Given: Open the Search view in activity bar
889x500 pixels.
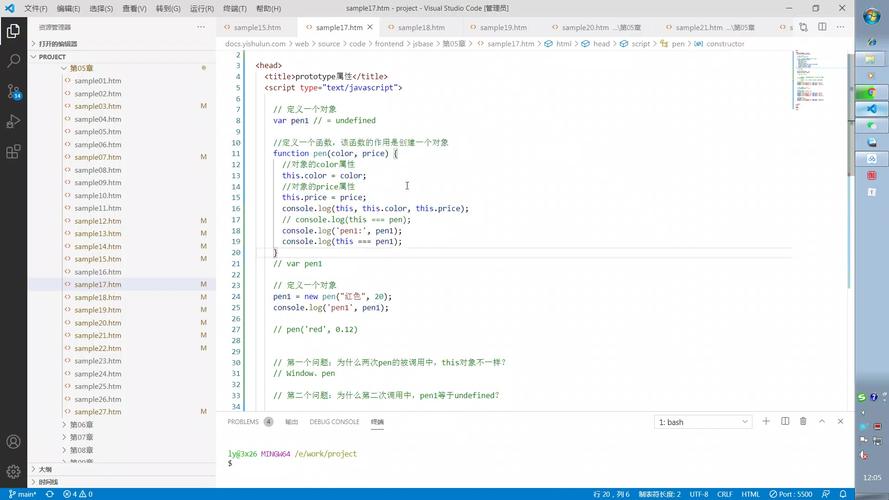Looking at the screenshot, I should [13, 61].
